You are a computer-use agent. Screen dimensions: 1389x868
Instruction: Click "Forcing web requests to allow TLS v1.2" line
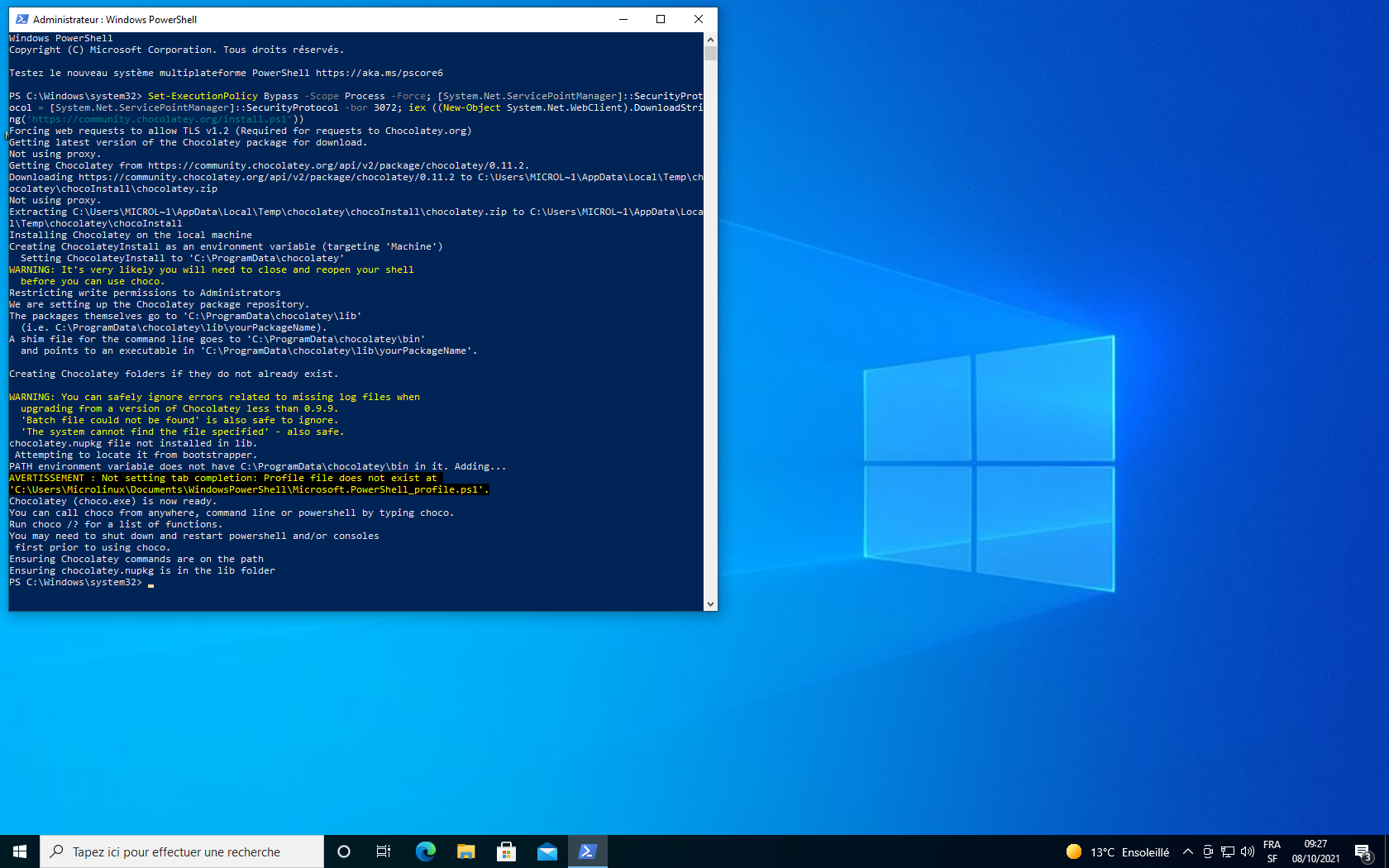[241, 131]
